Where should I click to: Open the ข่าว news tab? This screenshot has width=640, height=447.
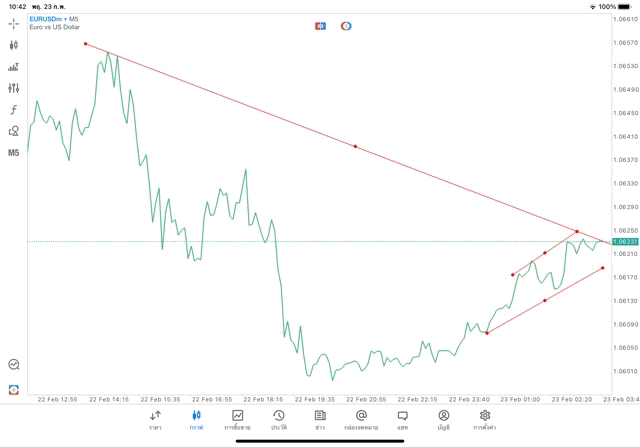[319, 419]
